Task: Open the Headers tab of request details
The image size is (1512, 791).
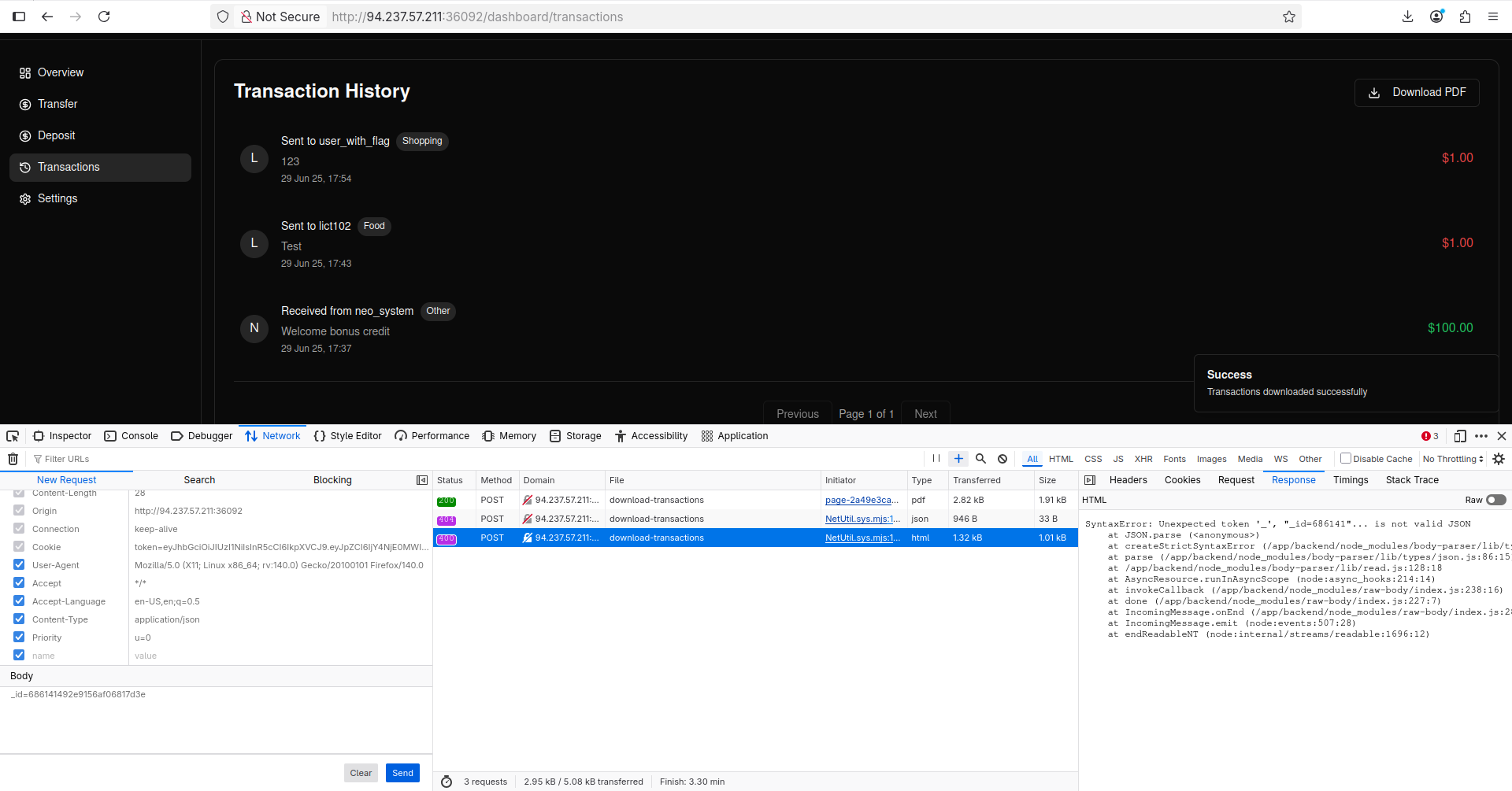Action: (1128, 480)
